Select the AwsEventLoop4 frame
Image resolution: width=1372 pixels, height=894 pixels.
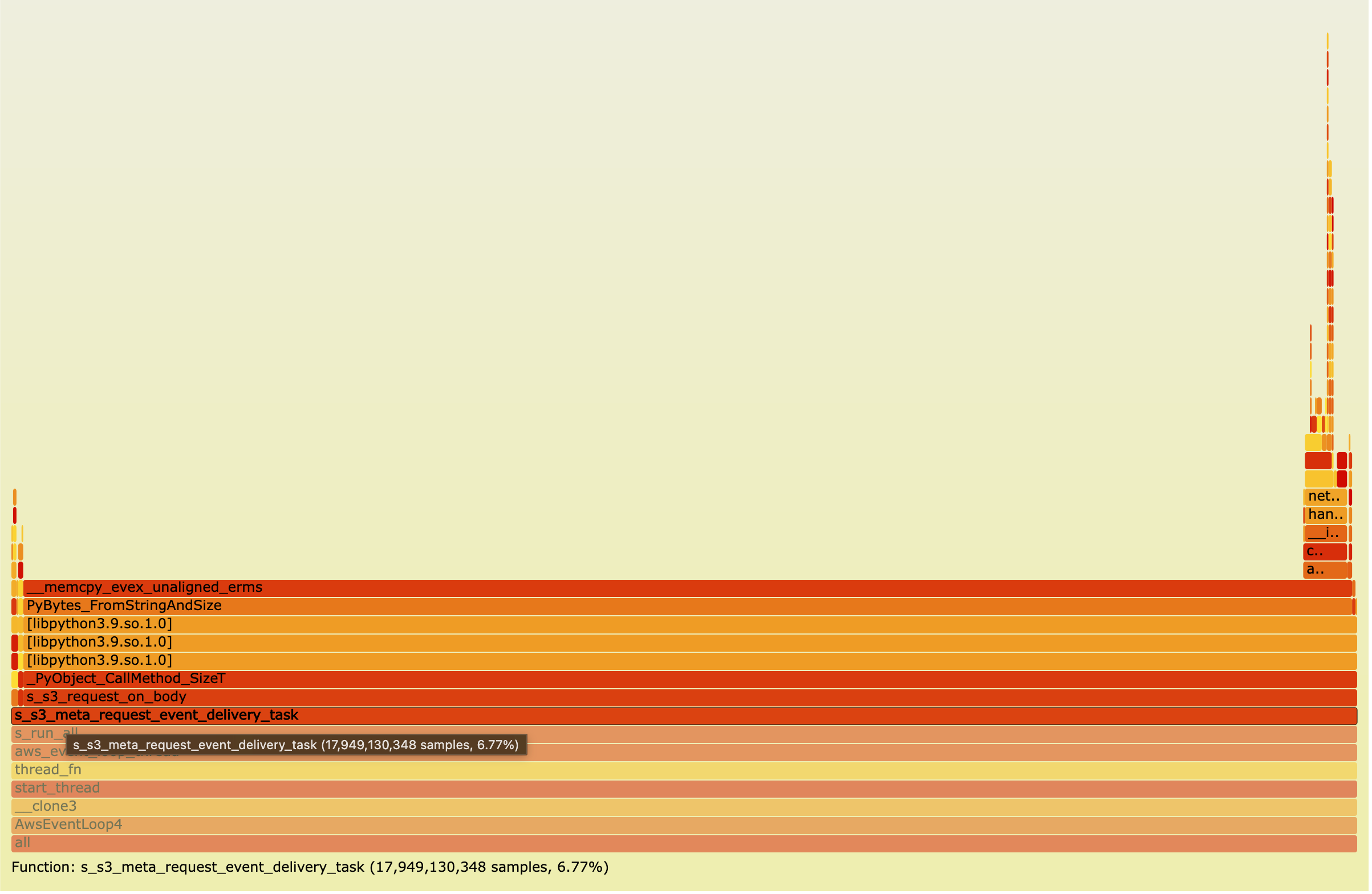(x=692, y=824)
